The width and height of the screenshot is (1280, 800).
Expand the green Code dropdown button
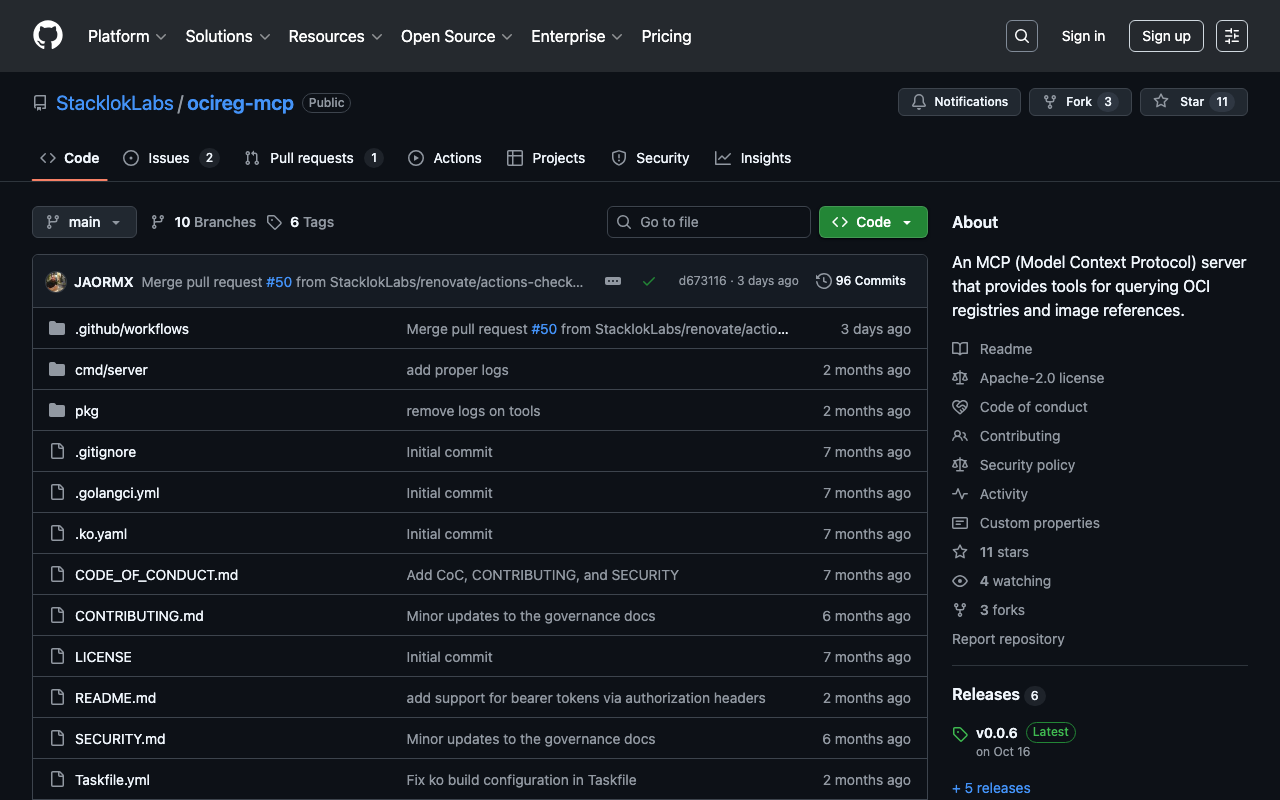(x=872, y=222)
